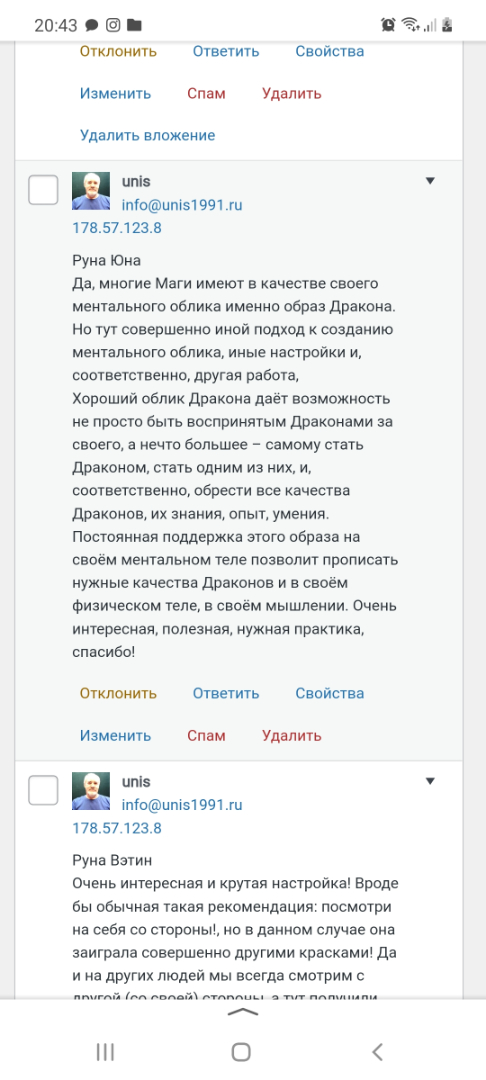
Task: Check the box for Руна Вэтин comment
Action: tap(43, 790)
